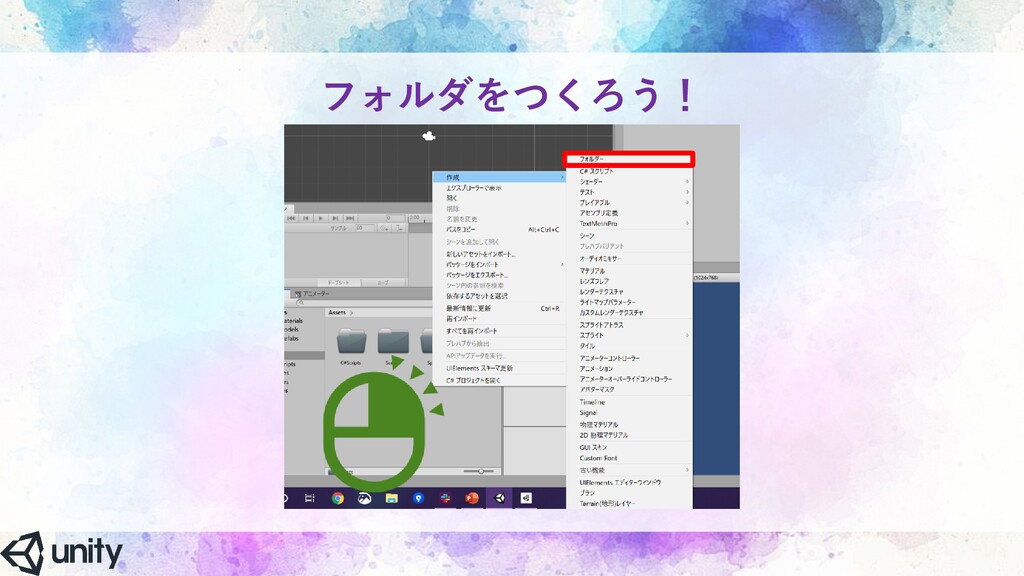Image resolution: width=1024 pixels, height=576 pixels.
Task: Select スプライトアトラス in the create submenu
Action: pos(629,325)
